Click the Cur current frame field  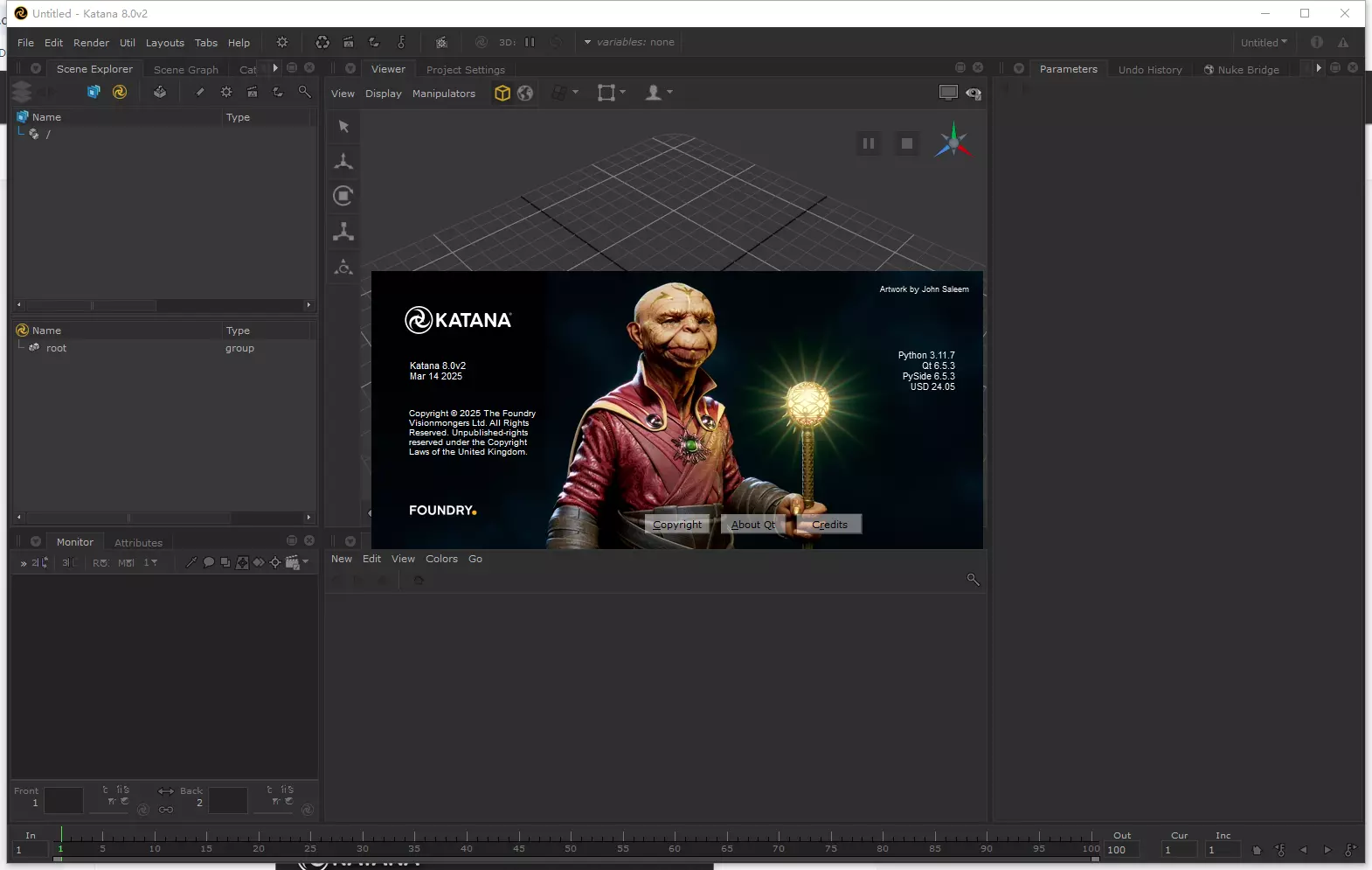click(1179, 850)
